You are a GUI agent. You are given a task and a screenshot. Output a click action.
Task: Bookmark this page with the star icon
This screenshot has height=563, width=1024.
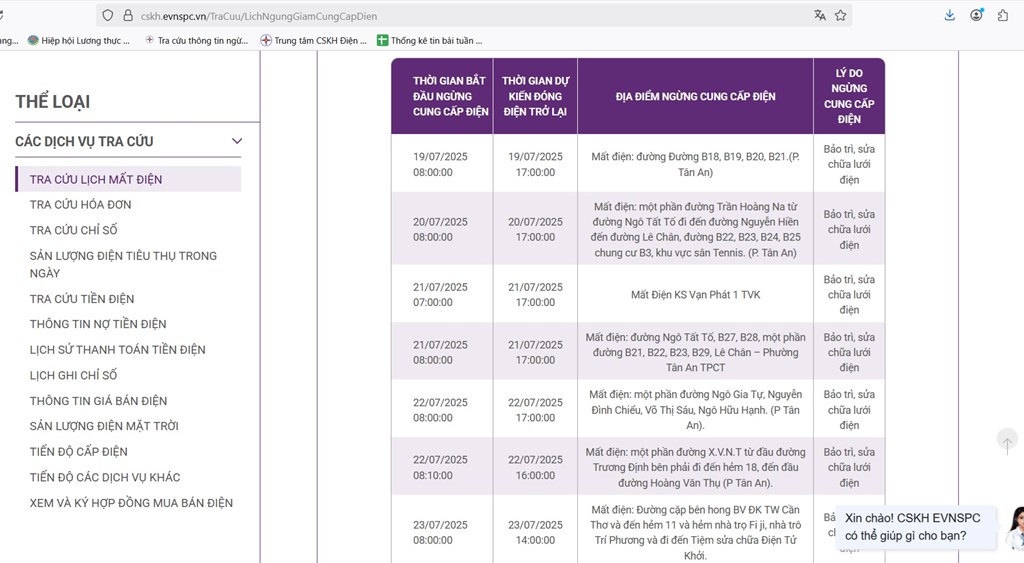click(840, 15)
